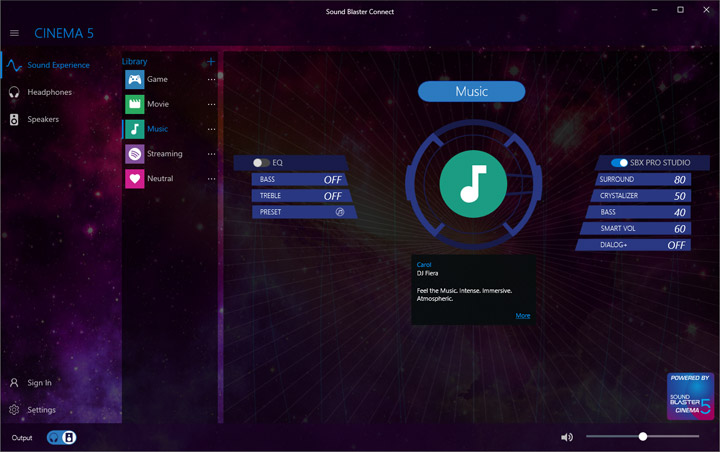Select the Neutral heart profile icon
This screenshot has height=452, width=720.
[x=135, y=179]
